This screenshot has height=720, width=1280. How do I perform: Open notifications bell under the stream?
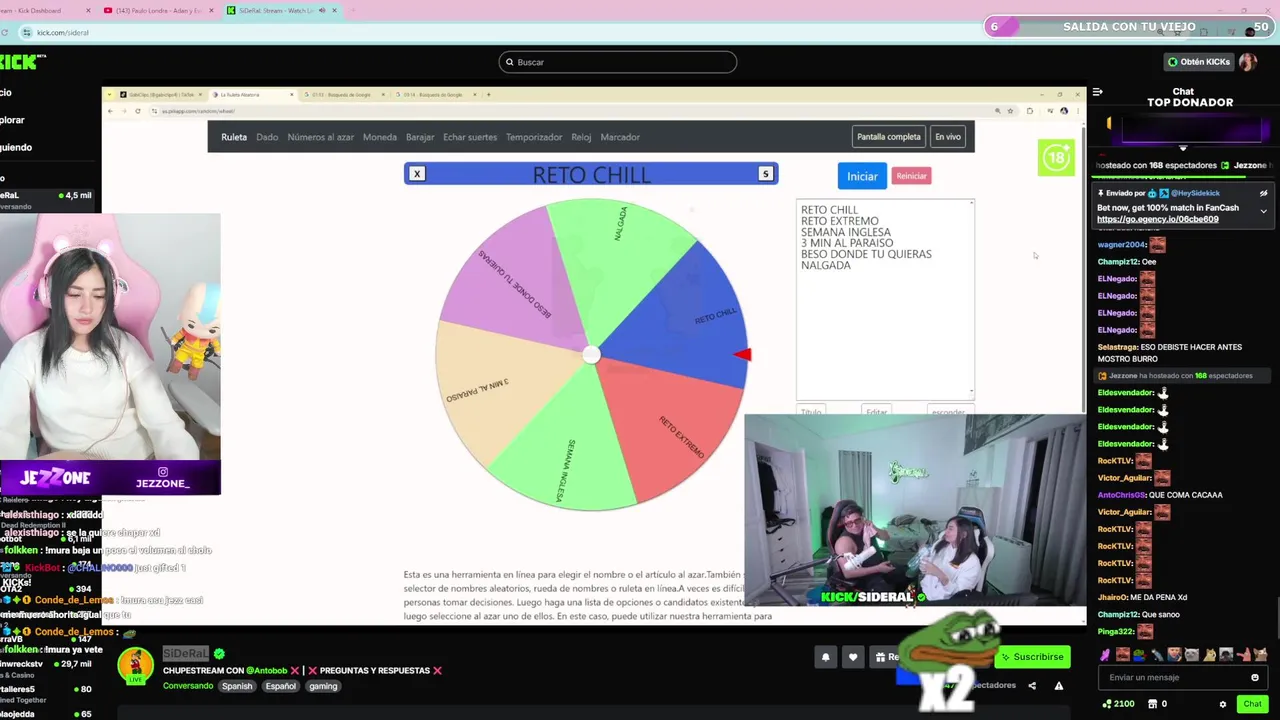coord(825,657)
